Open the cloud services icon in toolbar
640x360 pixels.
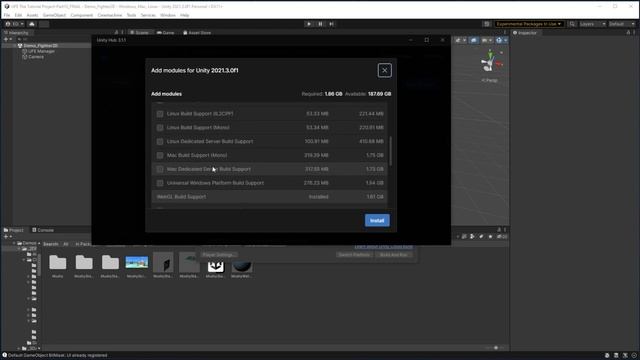(32, 24)
